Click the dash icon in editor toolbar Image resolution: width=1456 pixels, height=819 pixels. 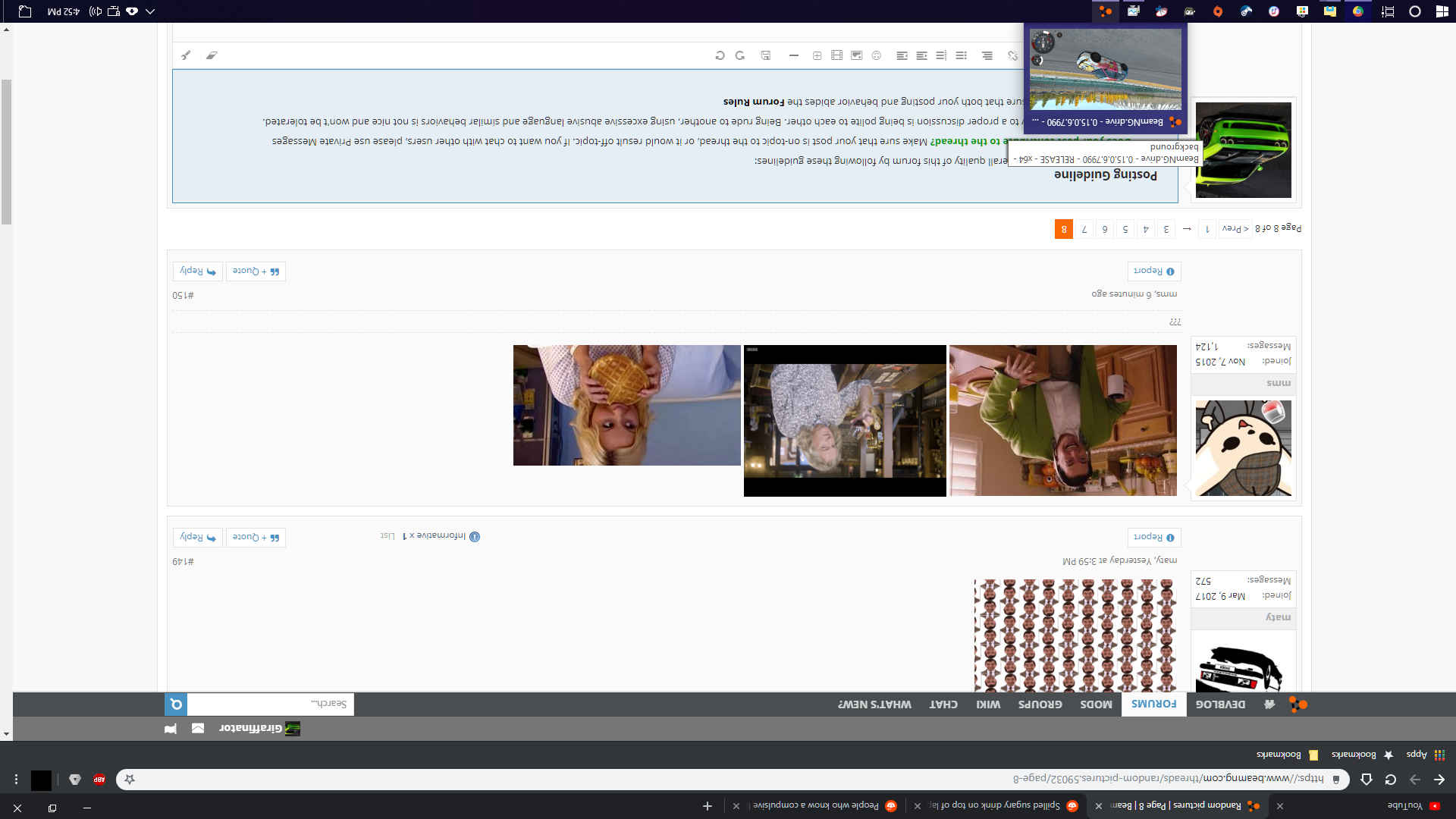pos(793,55)
